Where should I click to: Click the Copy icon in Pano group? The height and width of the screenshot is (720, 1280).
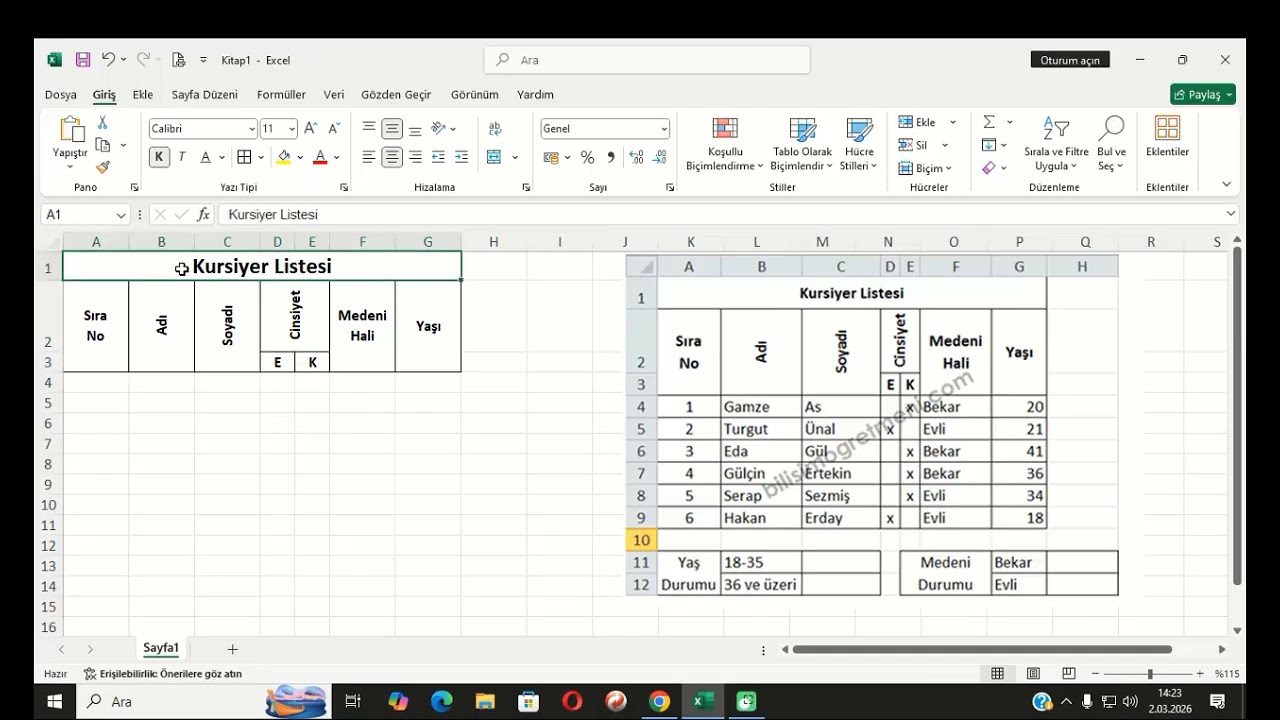(x=102, y=145)
